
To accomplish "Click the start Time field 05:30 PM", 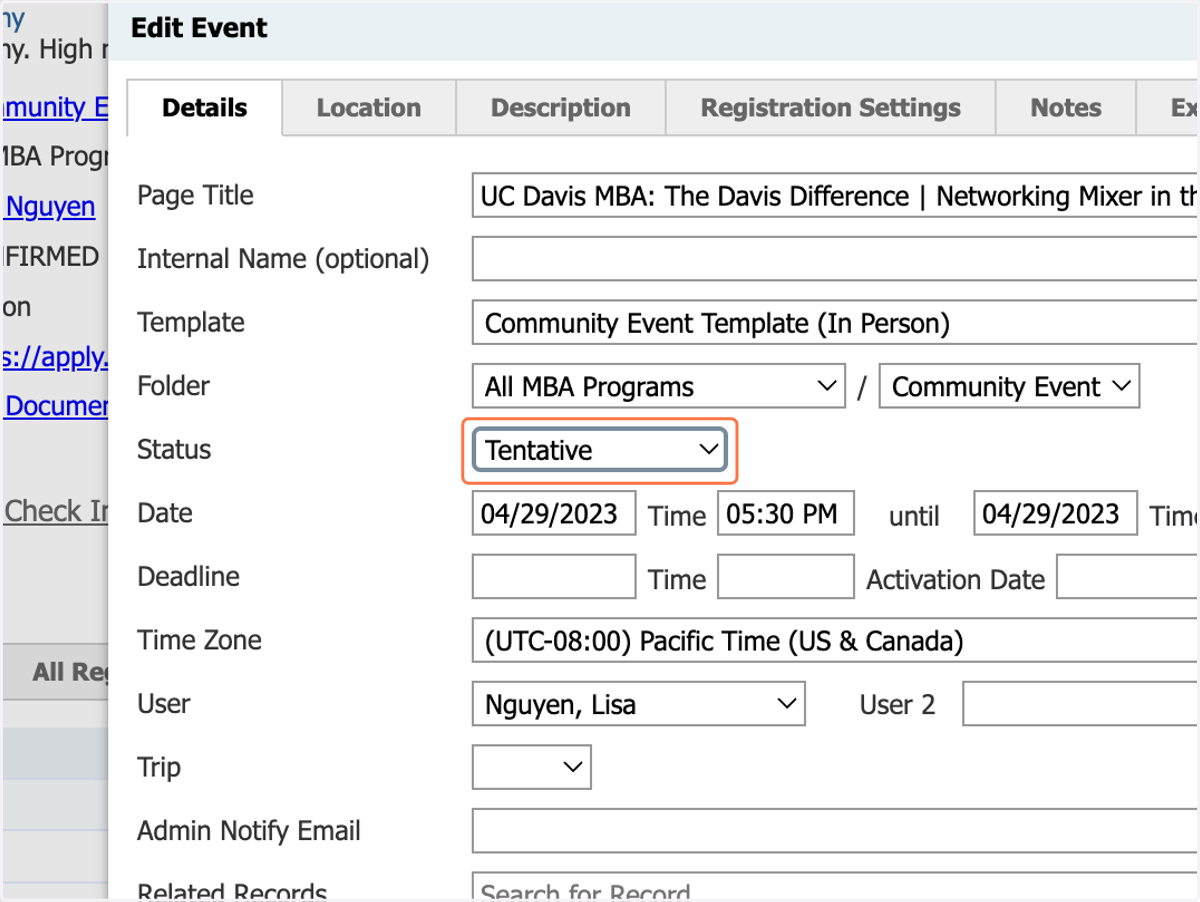I will [x=786, y=514].
